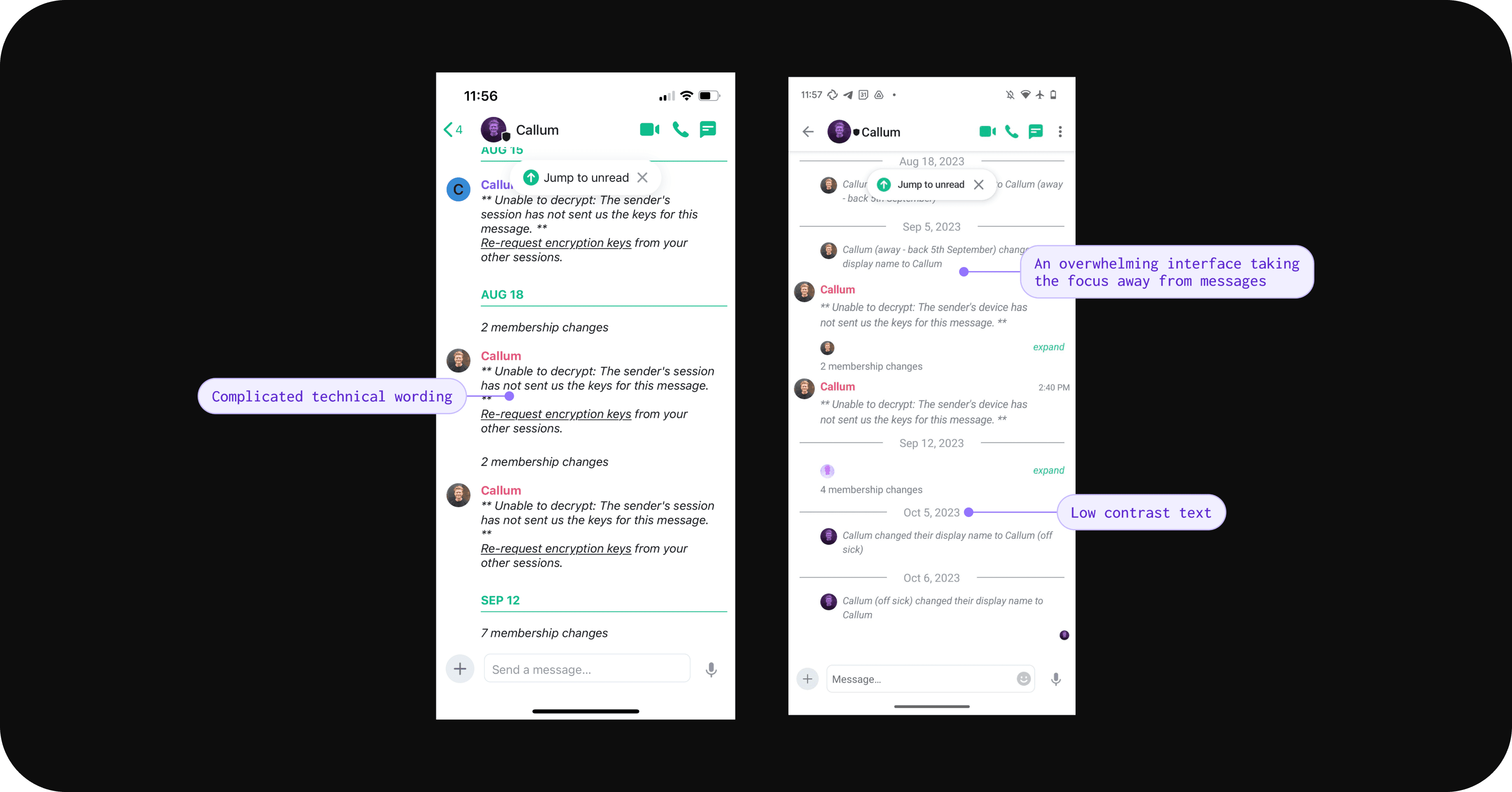
Task: Focus the Send a message input field
Action: tap(587, 669)
